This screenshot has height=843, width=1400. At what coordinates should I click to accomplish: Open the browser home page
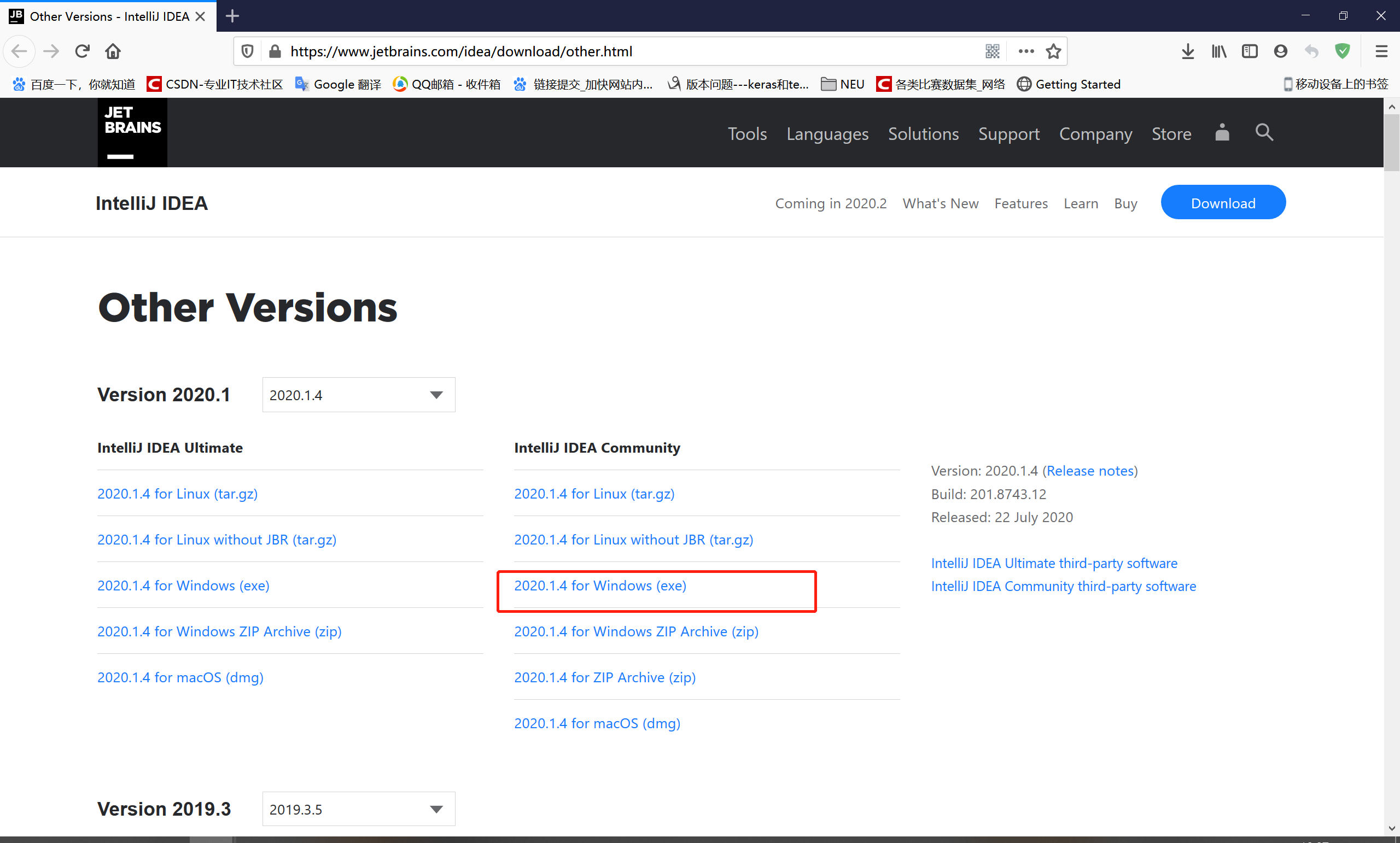(113, 51)
